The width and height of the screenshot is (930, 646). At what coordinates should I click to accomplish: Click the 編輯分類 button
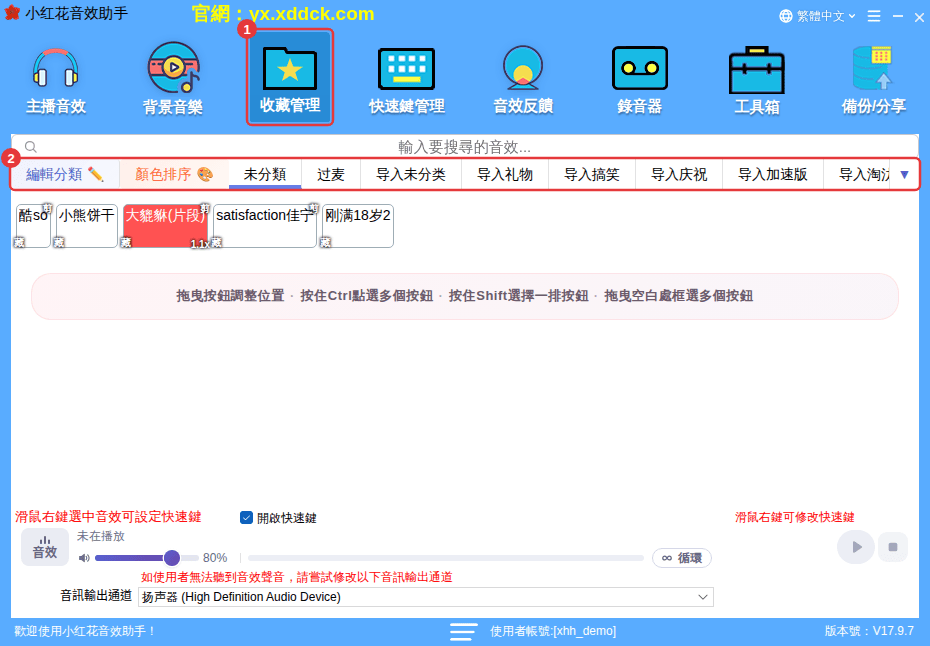pyautogui.click(x=65, y=174)
